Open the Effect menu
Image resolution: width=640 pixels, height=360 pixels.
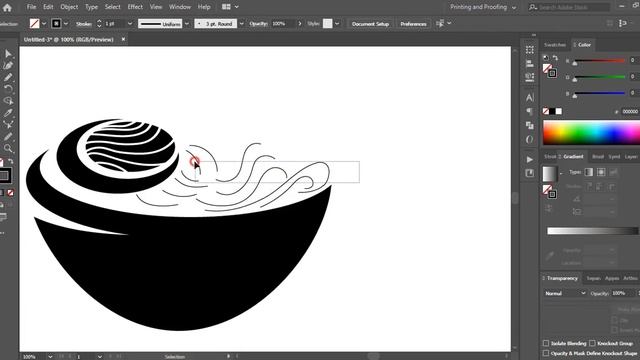coord(135,7)
